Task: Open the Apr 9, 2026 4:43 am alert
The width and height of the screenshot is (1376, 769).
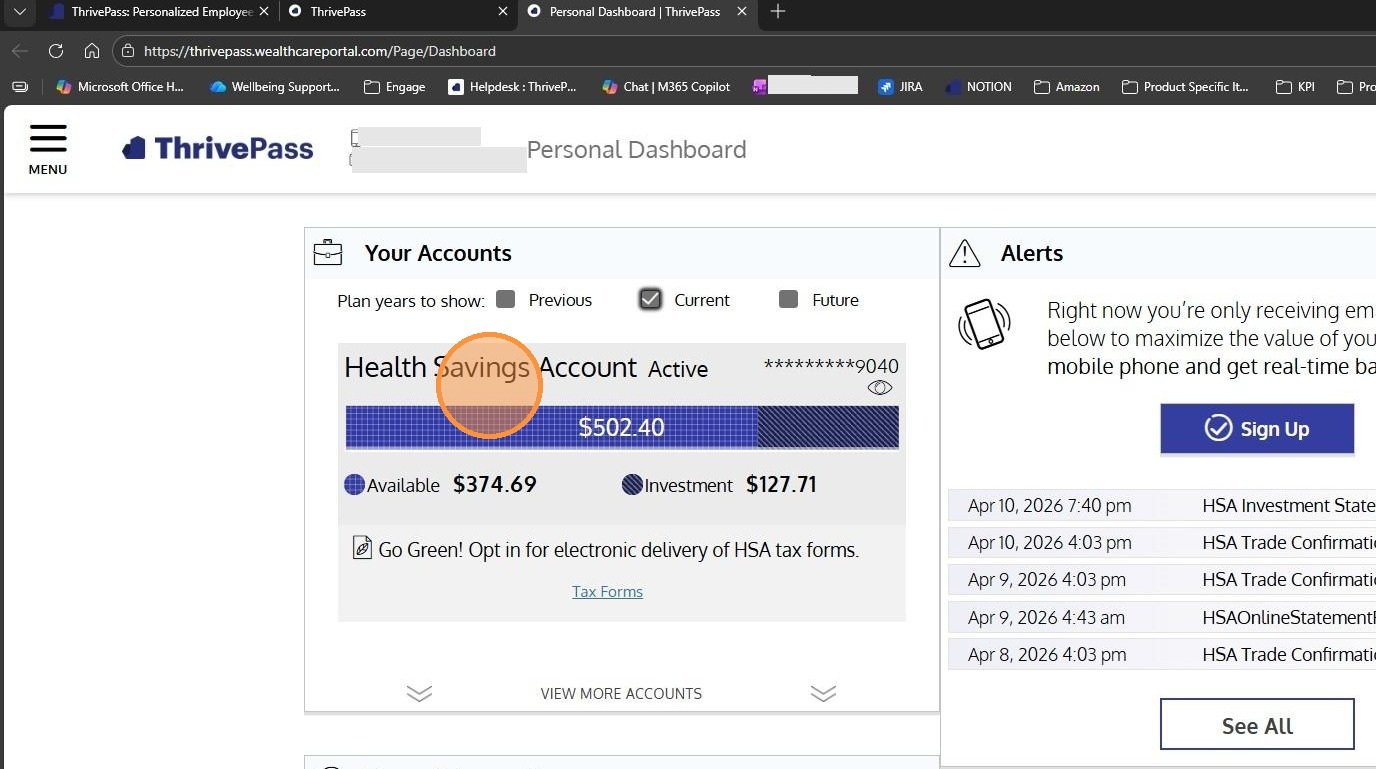Action: click(x=1162, y=617)
